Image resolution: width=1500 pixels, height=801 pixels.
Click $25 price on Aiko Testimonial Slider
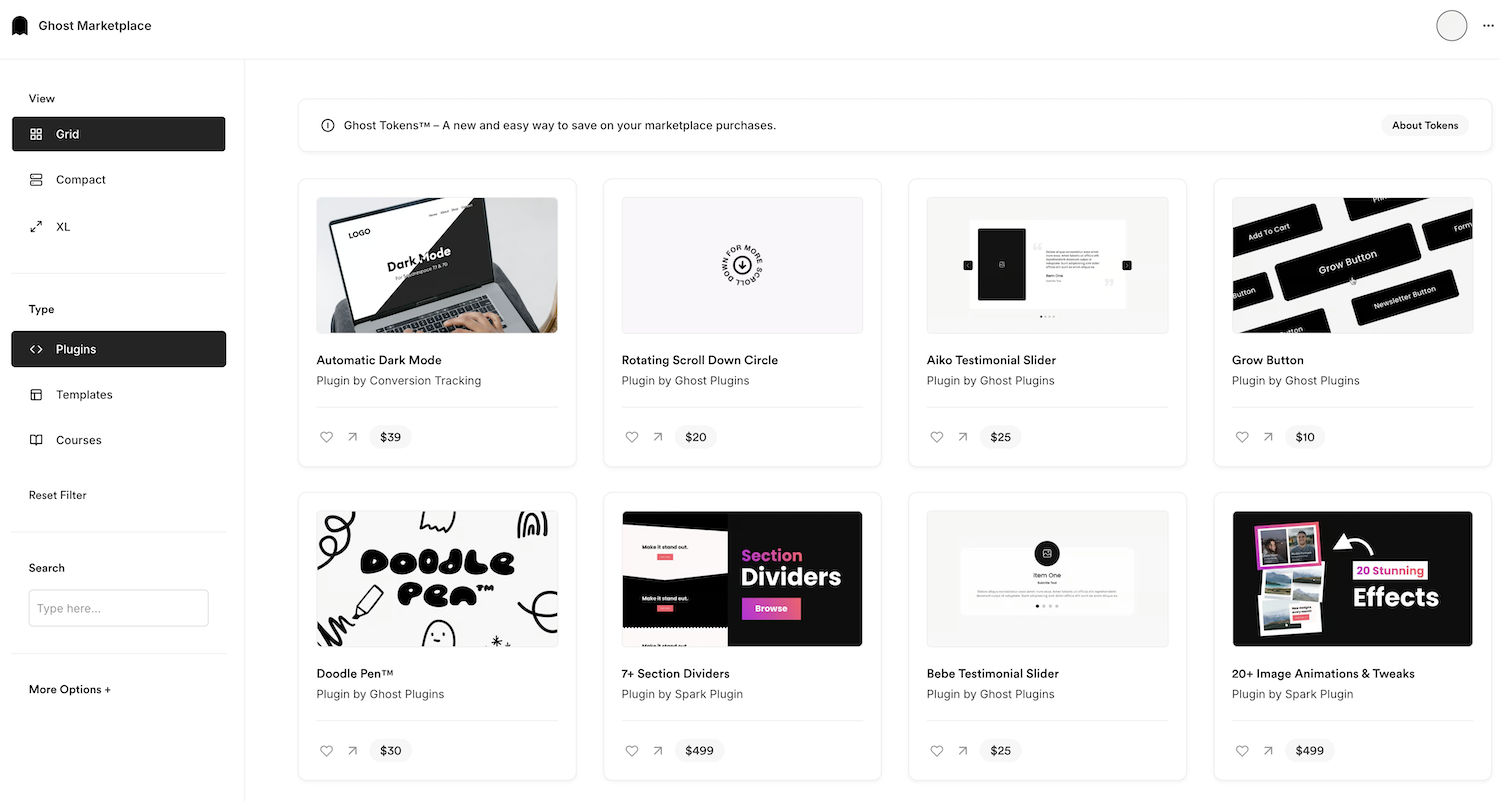click(x=1000, y=437)
